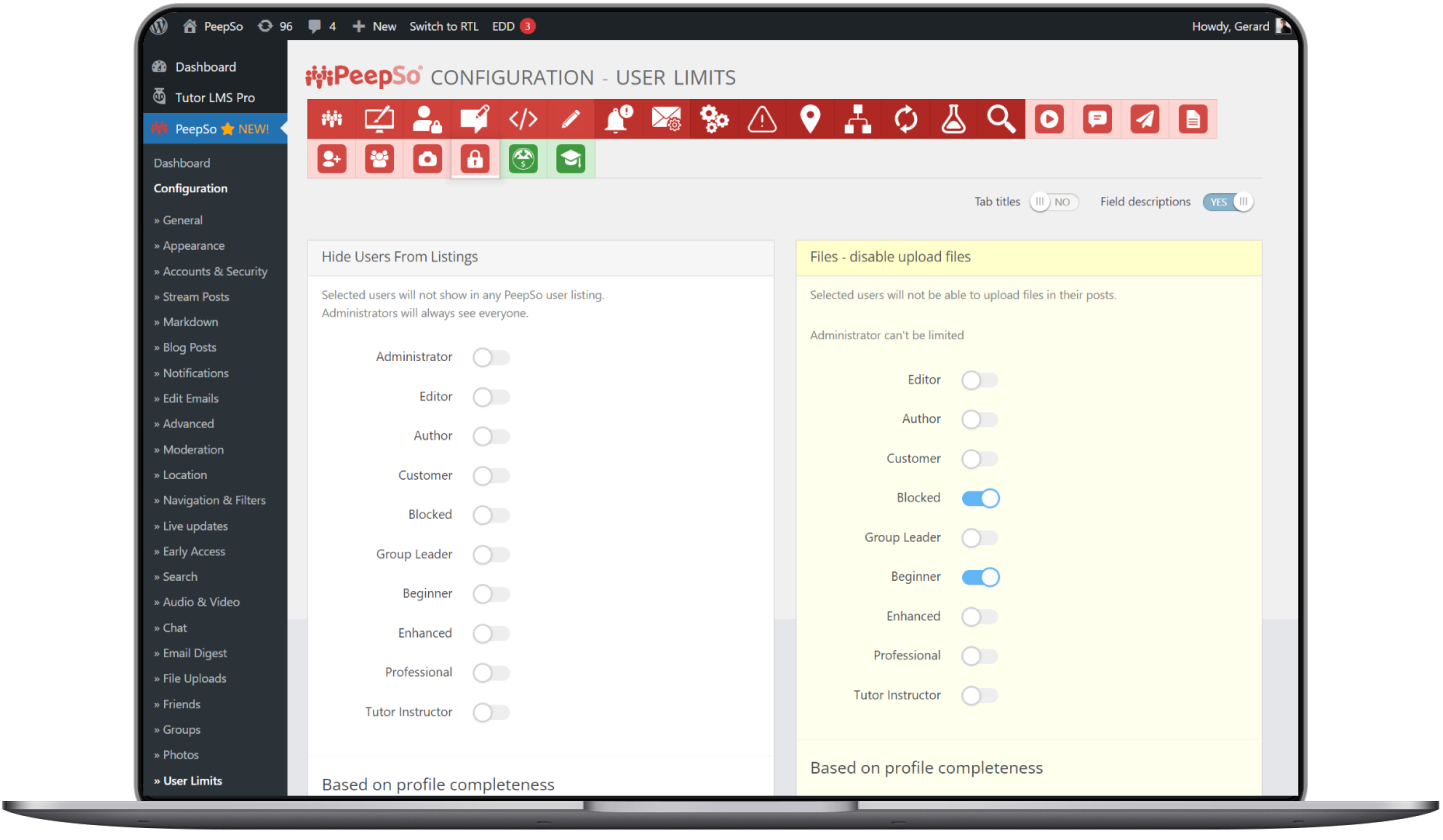Click the Accounts & Security person-lock icon

(x=427, y=118)
